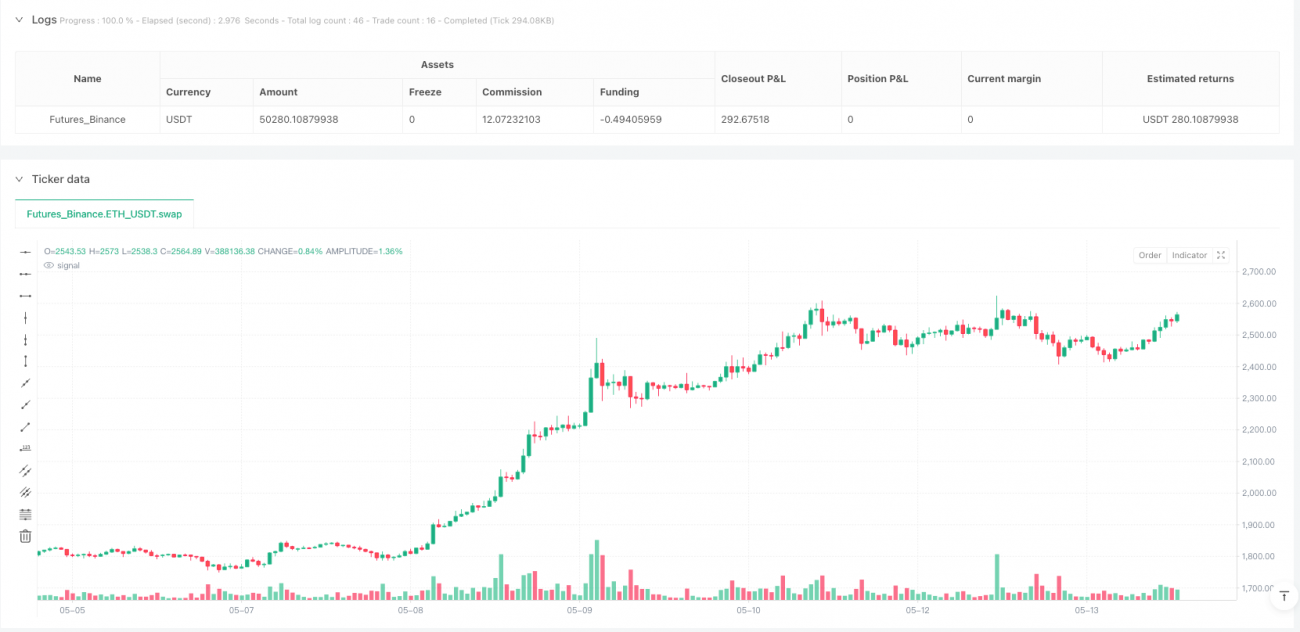Image resolution: width=1300 pixels, height=632 pixels.
Task: Collapse the Ticker data section
Action: [18, 179]
